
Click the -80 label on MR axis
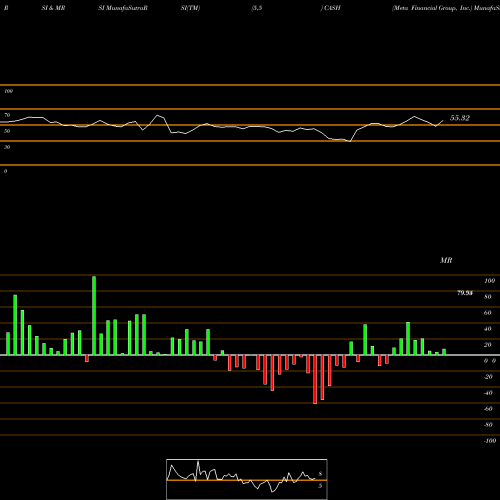point(488,425)
